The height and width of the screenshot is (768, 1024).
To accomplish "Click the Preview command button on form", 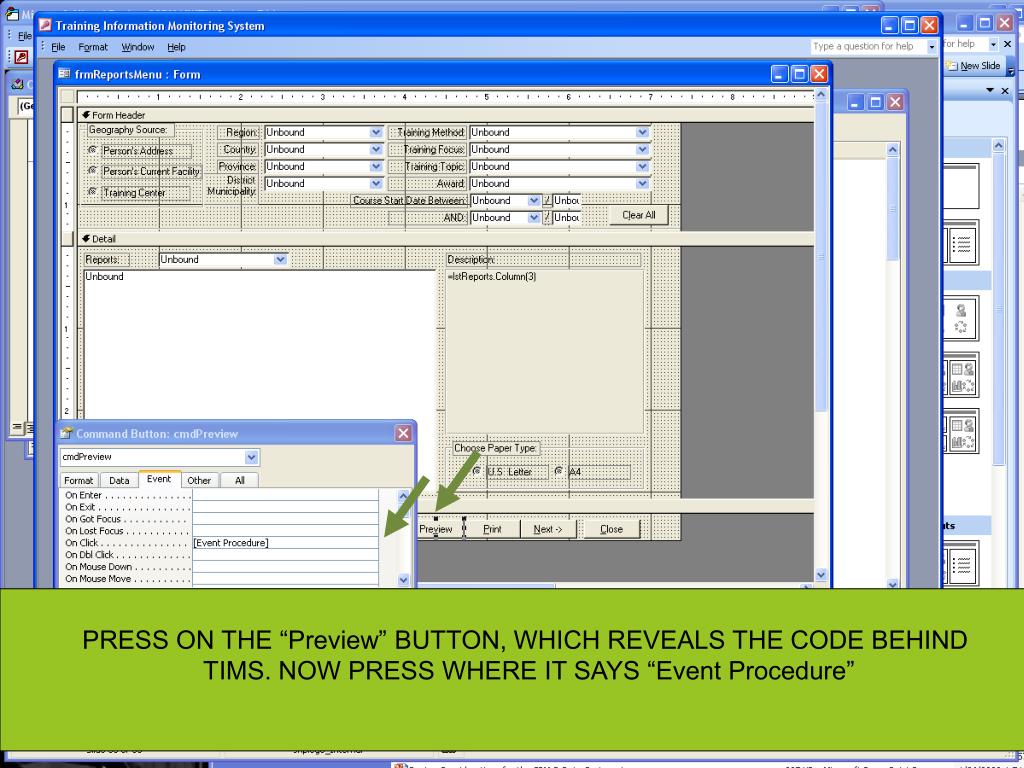I will [x=436, y=529].
